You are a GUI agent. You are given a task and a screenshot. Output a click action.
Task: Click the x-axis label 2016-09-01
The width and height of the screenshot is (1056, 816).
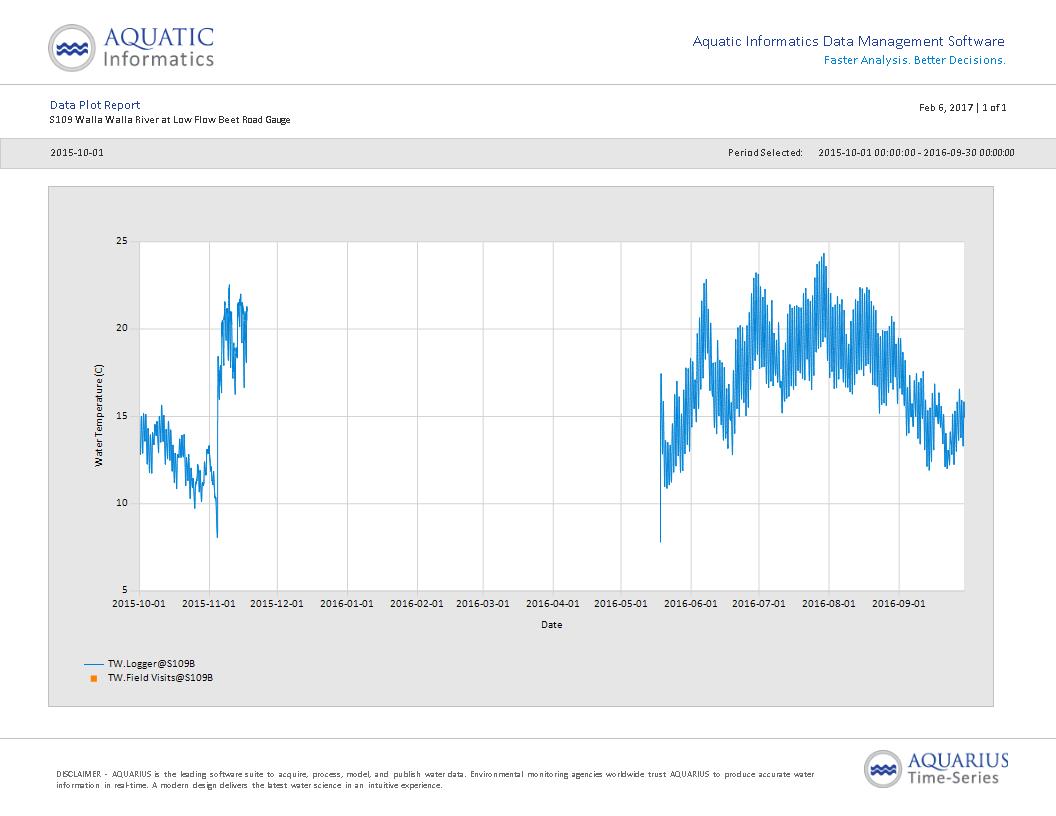tap(899, 604)
